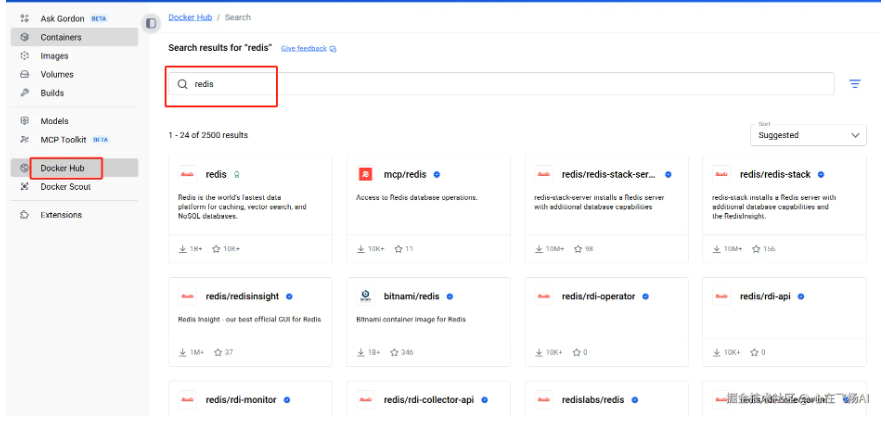This screenshot has height=432, width=885.
Task: Click verified badge next to redis/redisinsight
Action: [289, 296]
